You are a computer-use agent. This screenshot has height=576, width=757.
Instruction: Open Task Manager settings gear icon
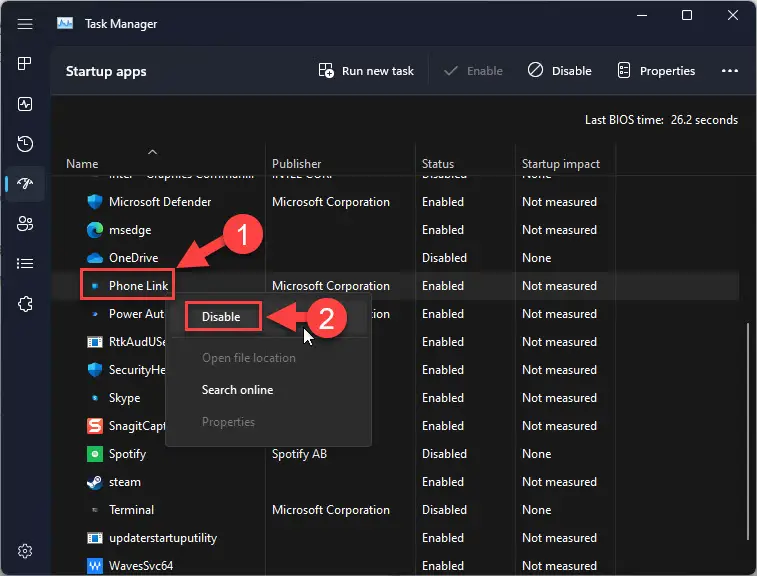(x=25, y=551)
